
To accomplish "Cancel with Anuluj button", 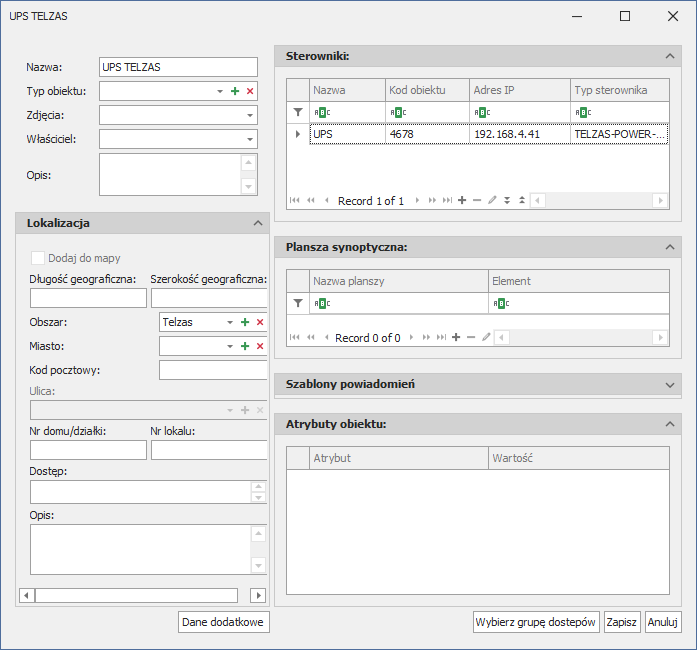I will 663,622.
